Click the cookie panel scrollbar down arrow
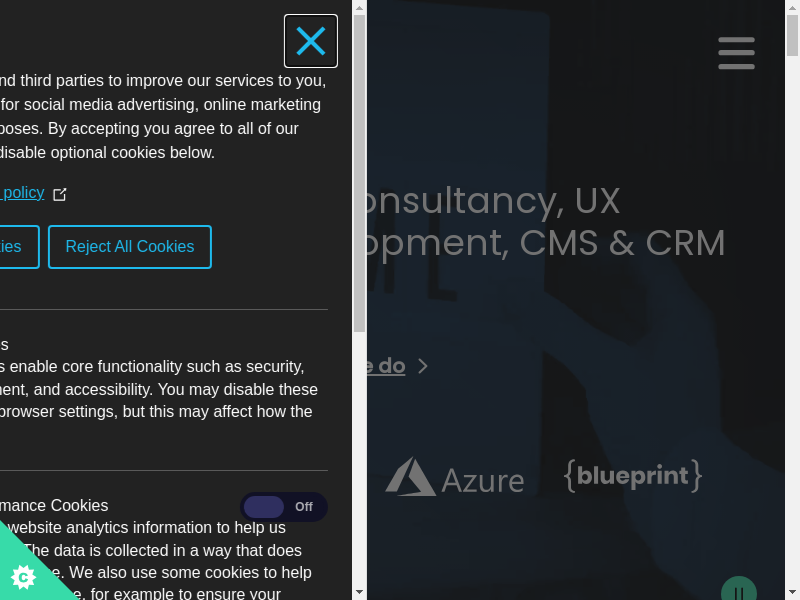Screen dimensions: 800x600 [x=360, y=593]
